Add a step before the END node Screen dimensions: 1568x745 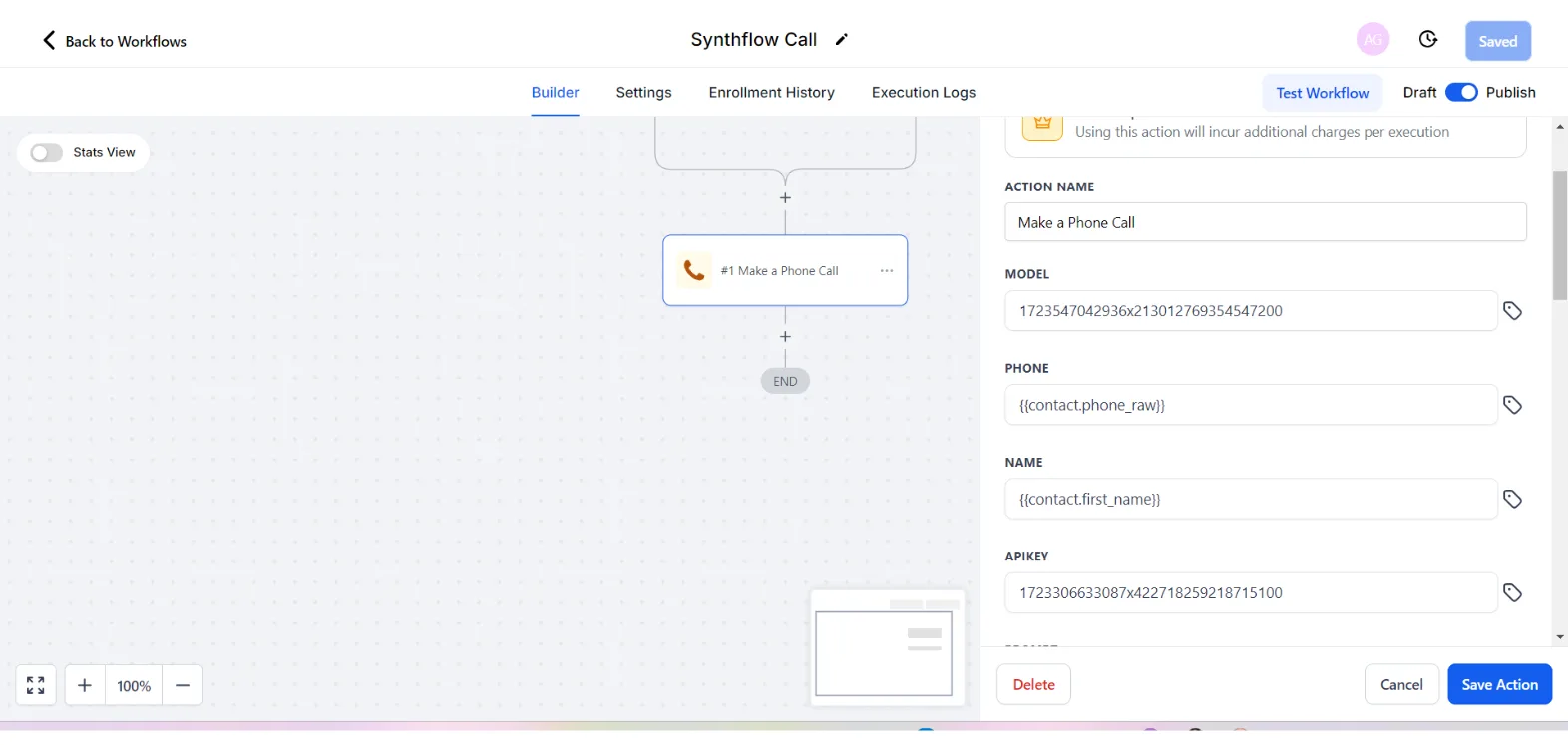[x=785, y=337]
